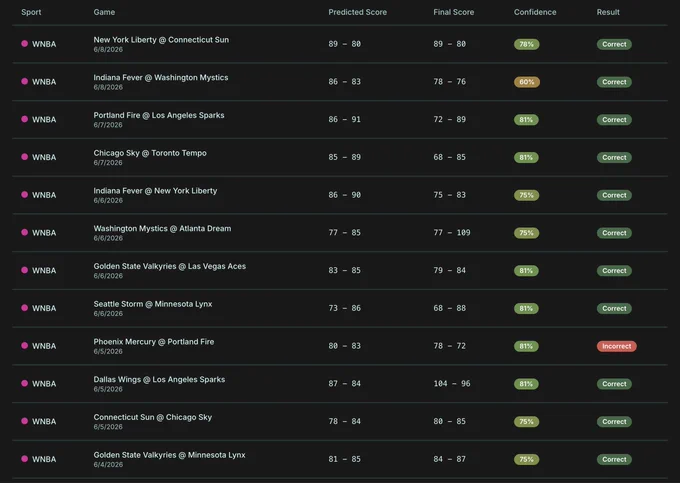Sort by the Sport column header

coord(31,12)
